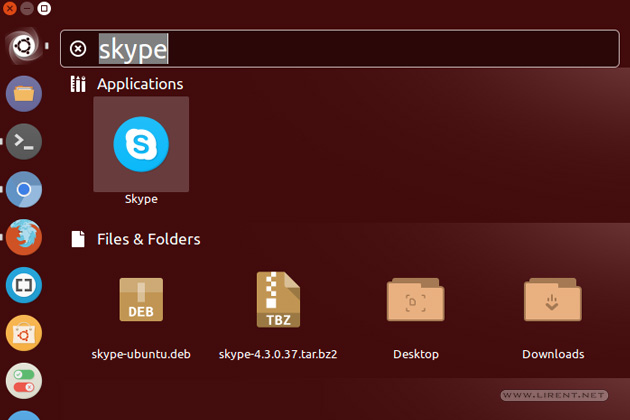Launch the Skype application icon
The height and width of the screenshot is (420, 630).
[141, 144]
